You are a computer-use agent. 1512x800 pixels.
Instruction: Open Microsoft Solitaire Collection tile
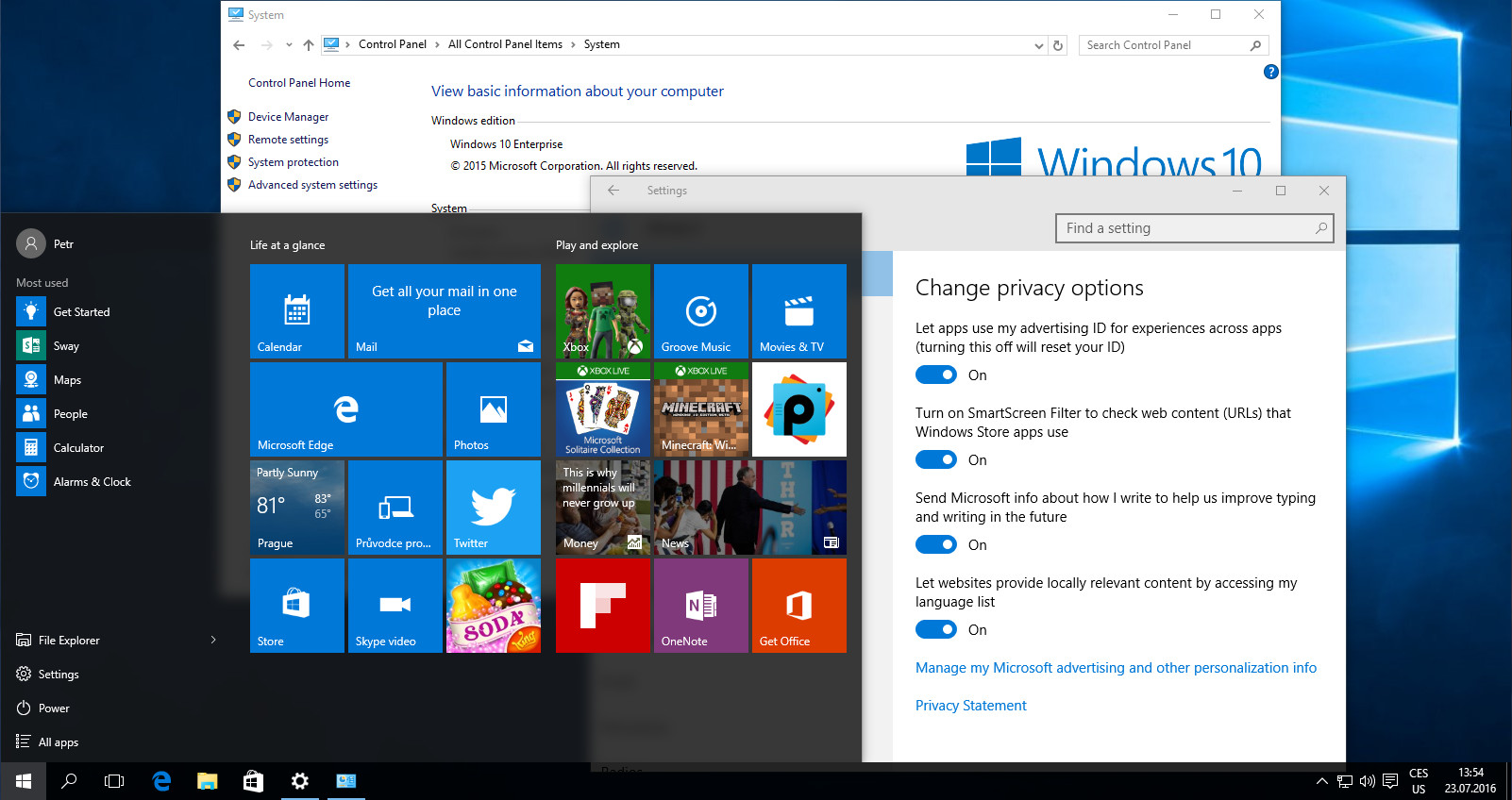tap(603, 409)
